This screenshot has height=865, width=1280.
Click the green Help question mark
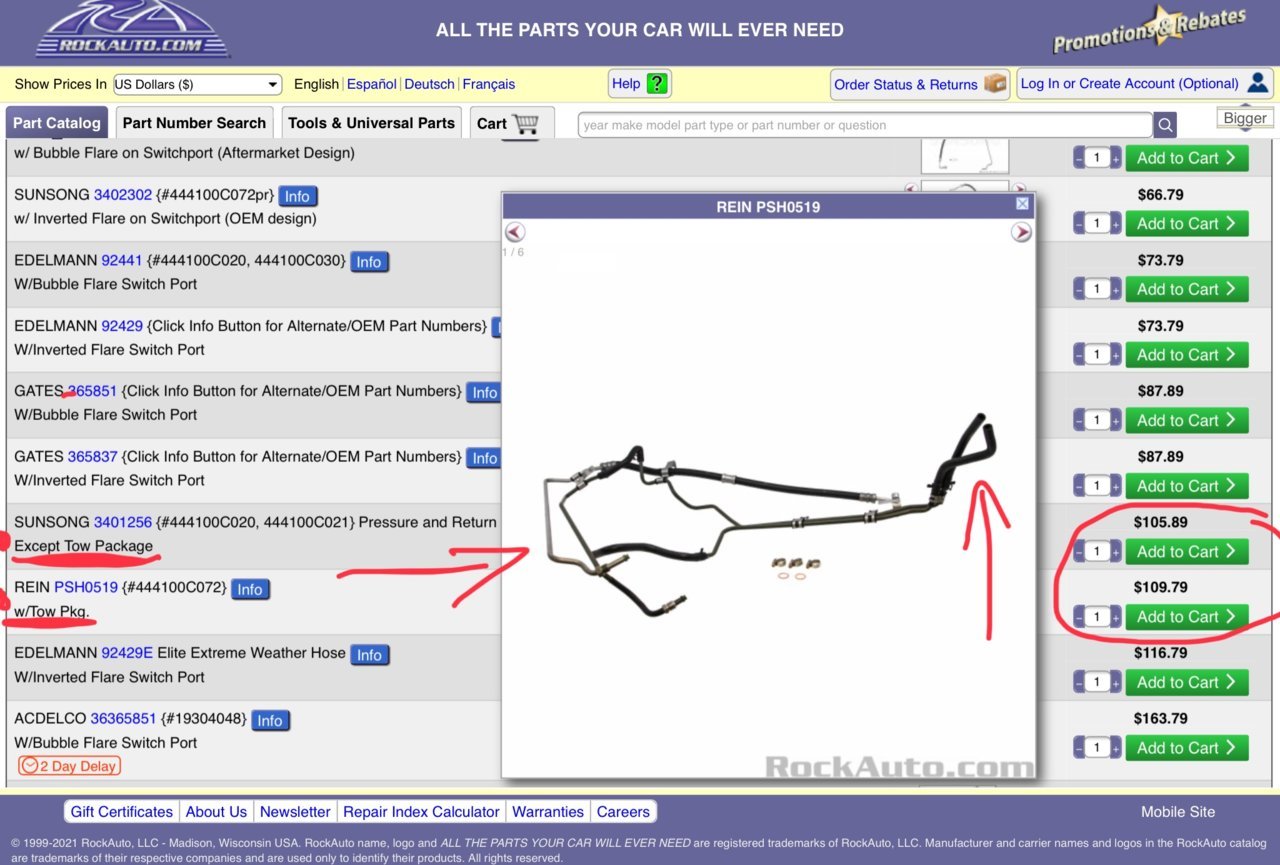click(x=656, y=84)
